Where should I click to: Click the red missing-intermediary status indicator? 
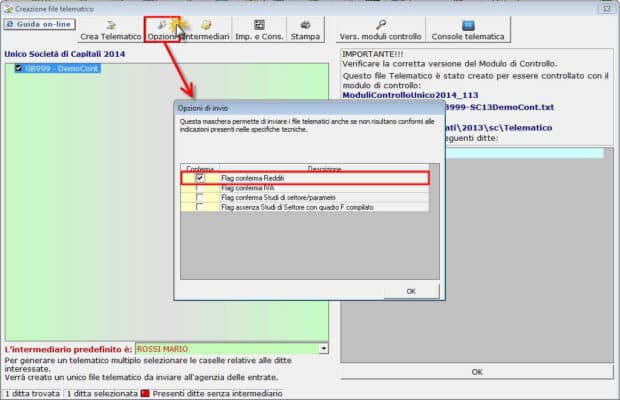coord(144,394)
